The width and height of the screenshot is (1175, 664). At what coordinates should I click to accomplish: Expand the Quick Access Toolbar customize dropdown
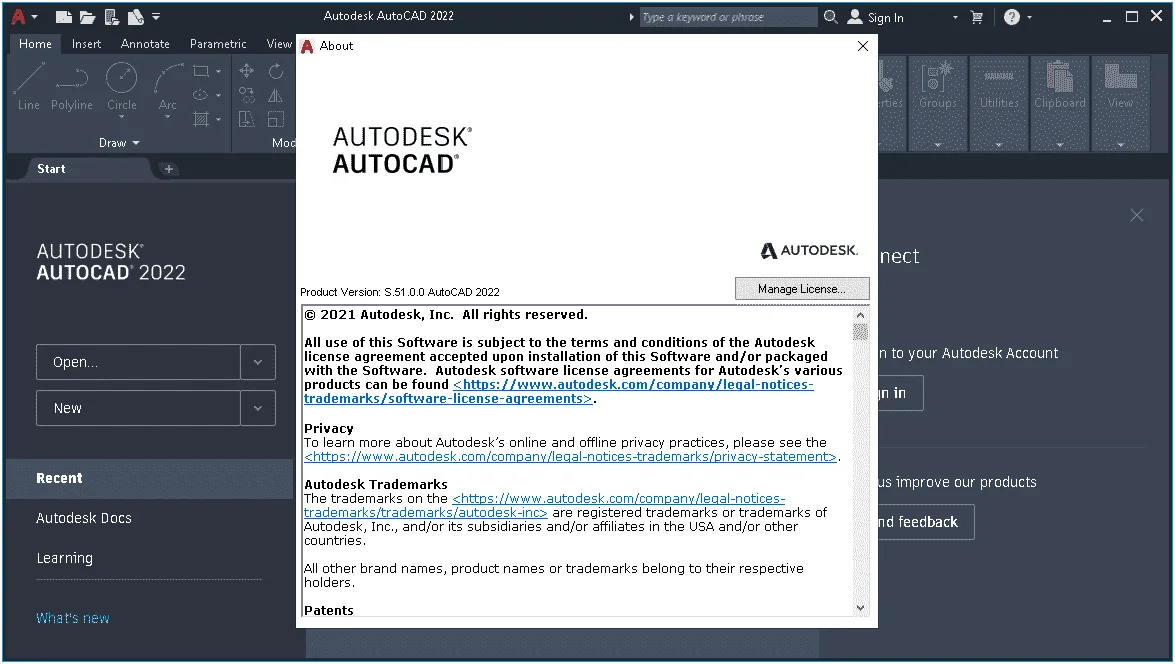click(x=156, y=16)
